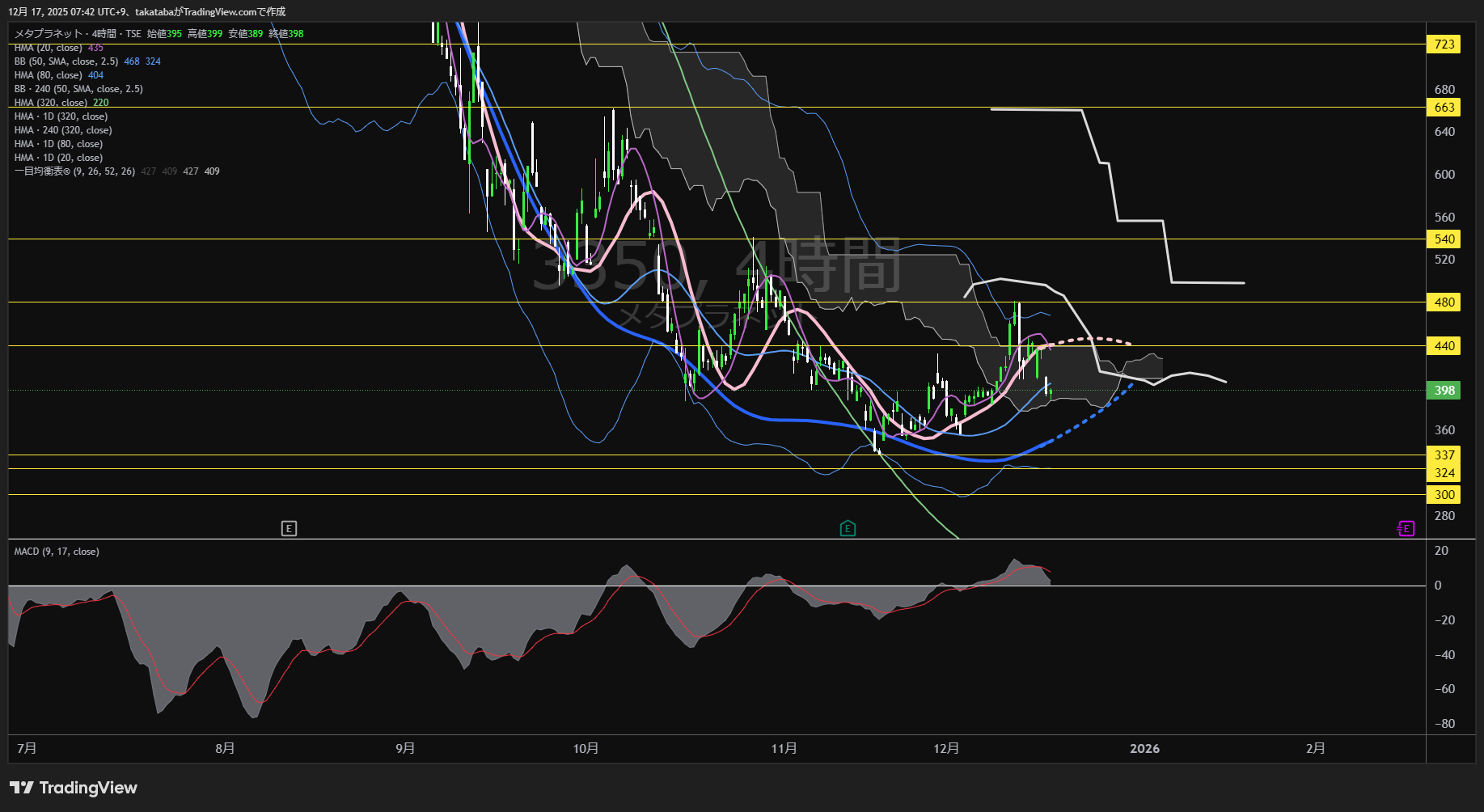Click the HMA (80, close) indicator legend

tap(49, 75)
